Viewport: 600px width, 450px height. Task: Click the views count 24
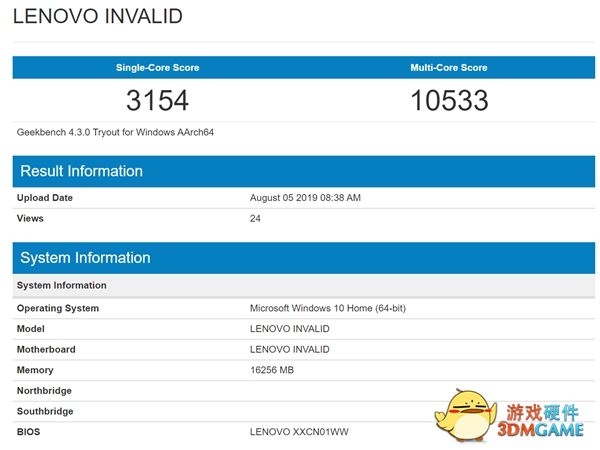point(255,218)
